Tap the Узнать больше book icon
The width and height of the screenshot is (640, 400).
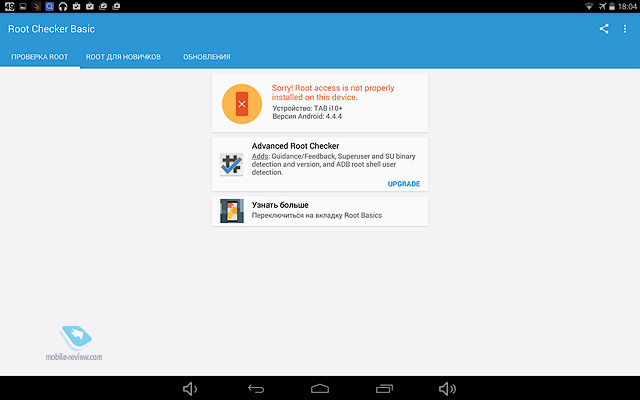(x=231, y=210)
